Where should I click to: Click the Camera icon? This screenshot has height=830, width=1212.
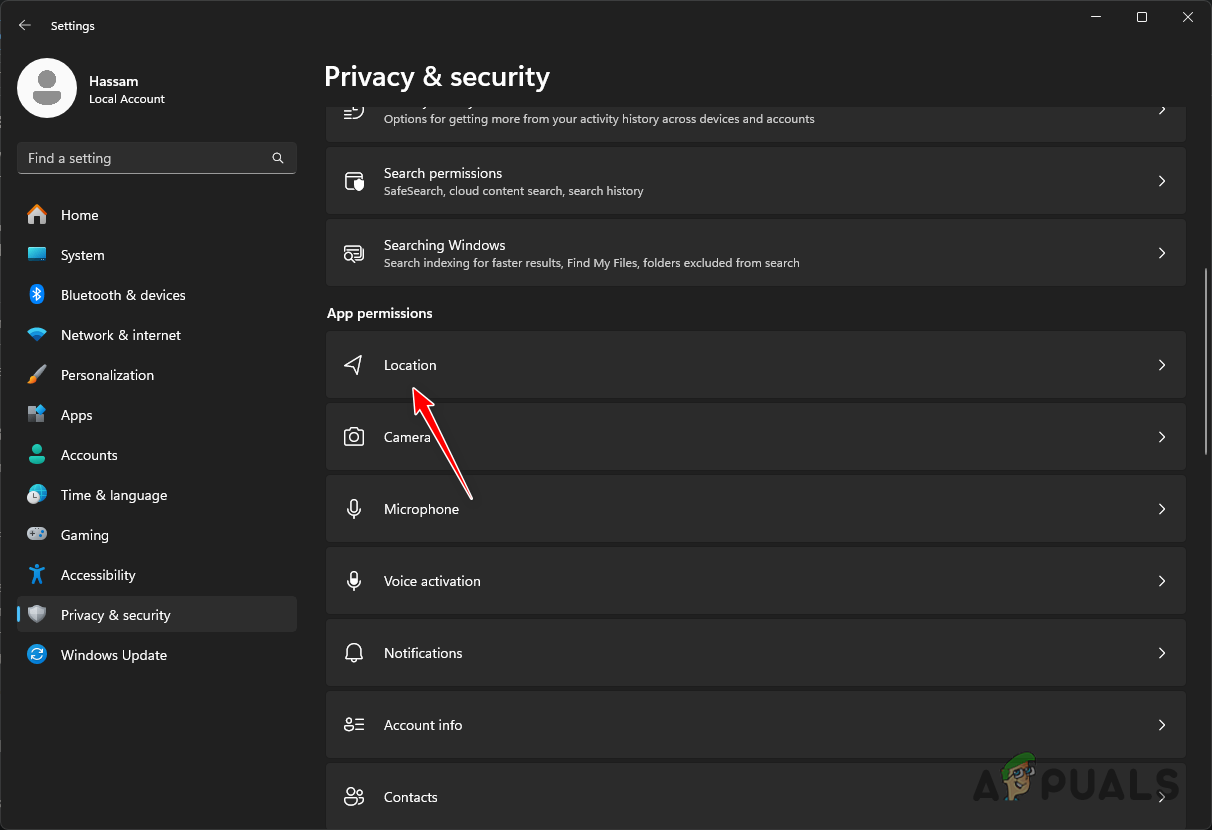tap(353, 437)
